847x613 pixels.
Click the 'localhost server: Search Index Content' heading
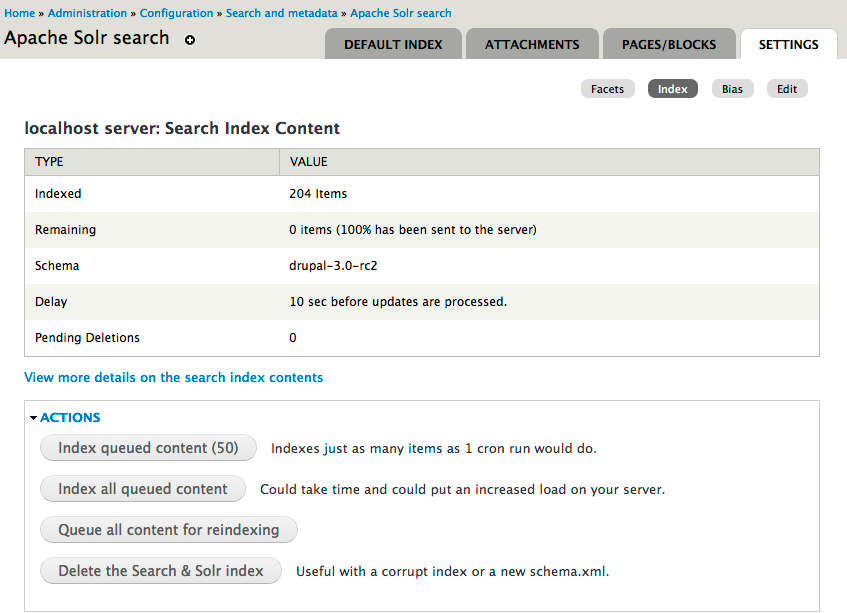click(182, 129)
